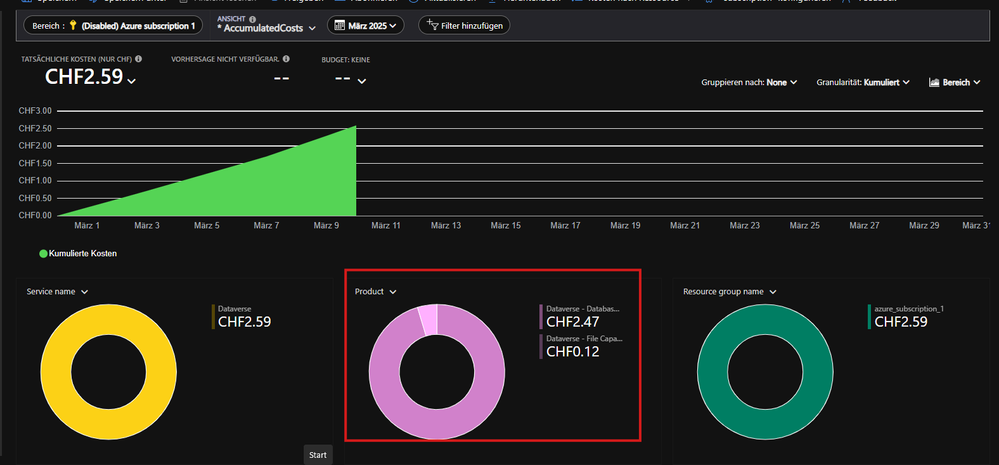Screen dimensions: 999x465
Task: Expand the Budget: Keine chevron
Action: point(362,81)
